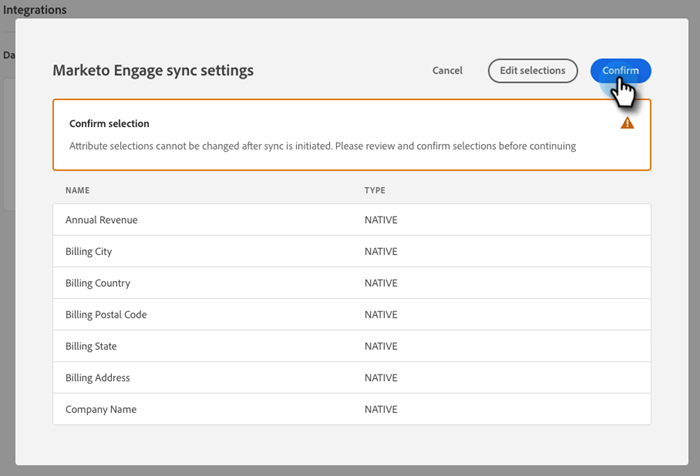Click the NAME column header
Viewport: 700px width, 476px height.
(78, 190)
